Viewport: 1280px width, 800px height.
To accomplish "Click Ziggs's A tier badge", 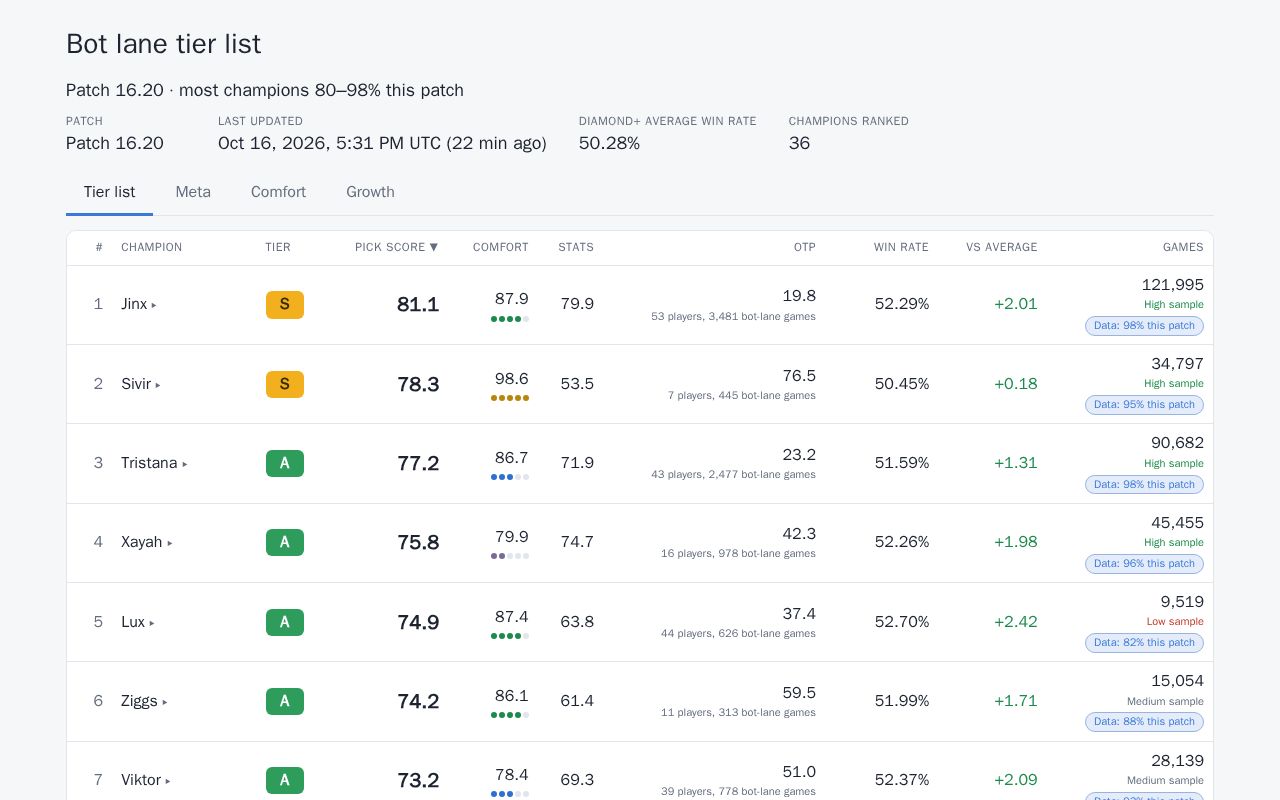I will click(285, 701).
